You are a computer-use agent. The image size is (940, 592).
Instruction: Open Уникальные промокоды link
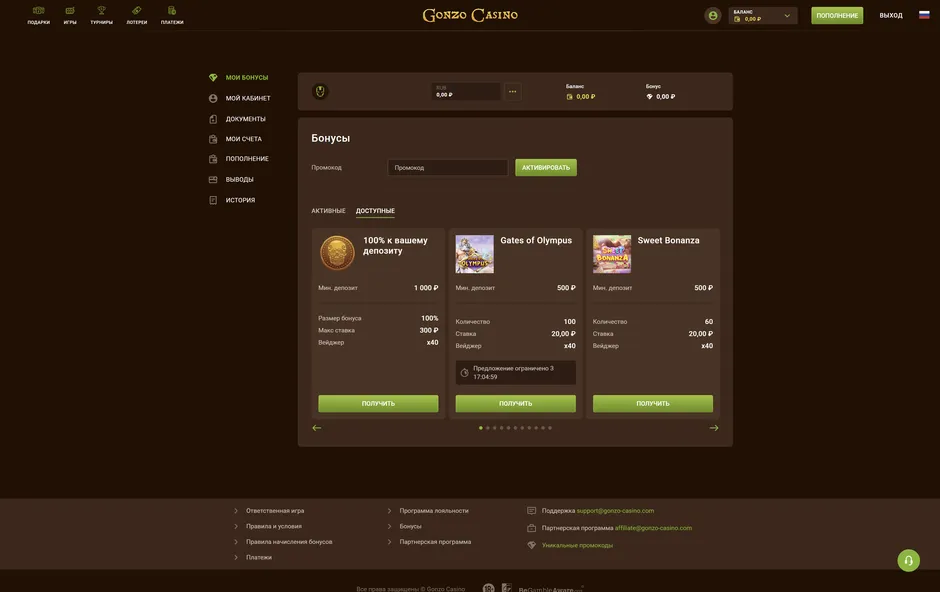(577, 545)
